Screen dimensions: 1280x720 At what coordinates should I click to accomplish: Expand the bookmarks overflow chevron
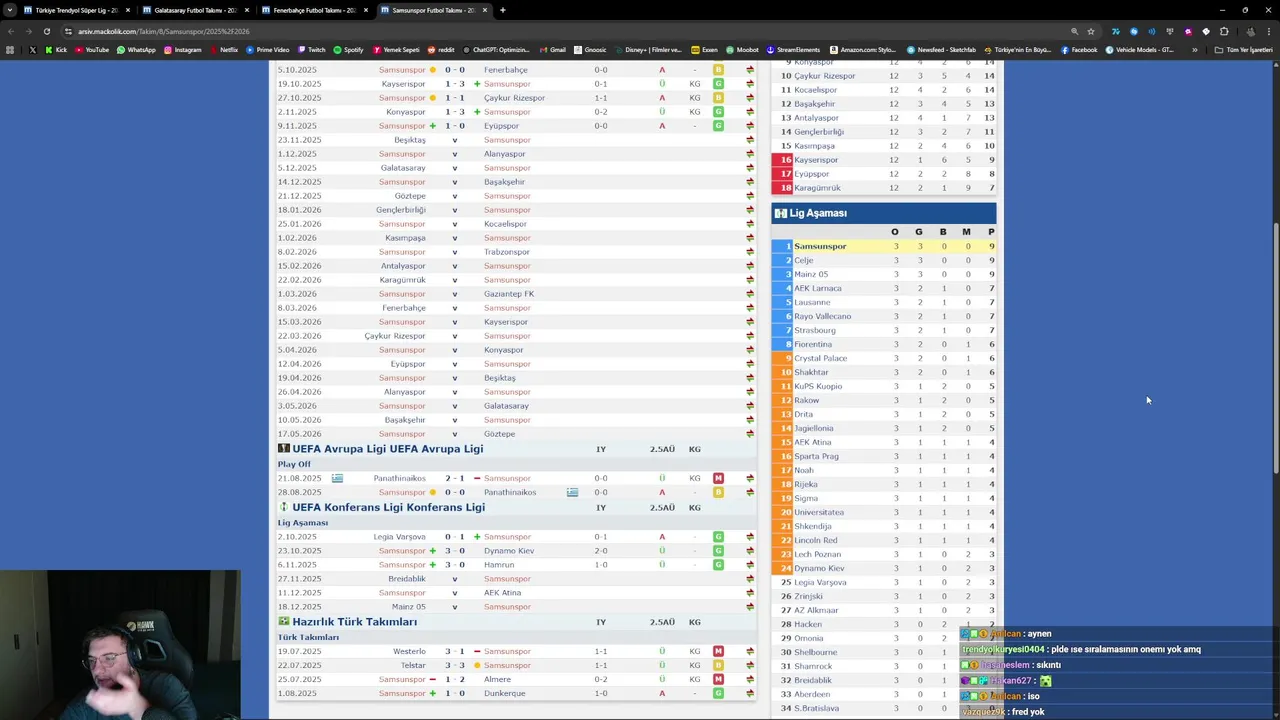point(1194,50)
